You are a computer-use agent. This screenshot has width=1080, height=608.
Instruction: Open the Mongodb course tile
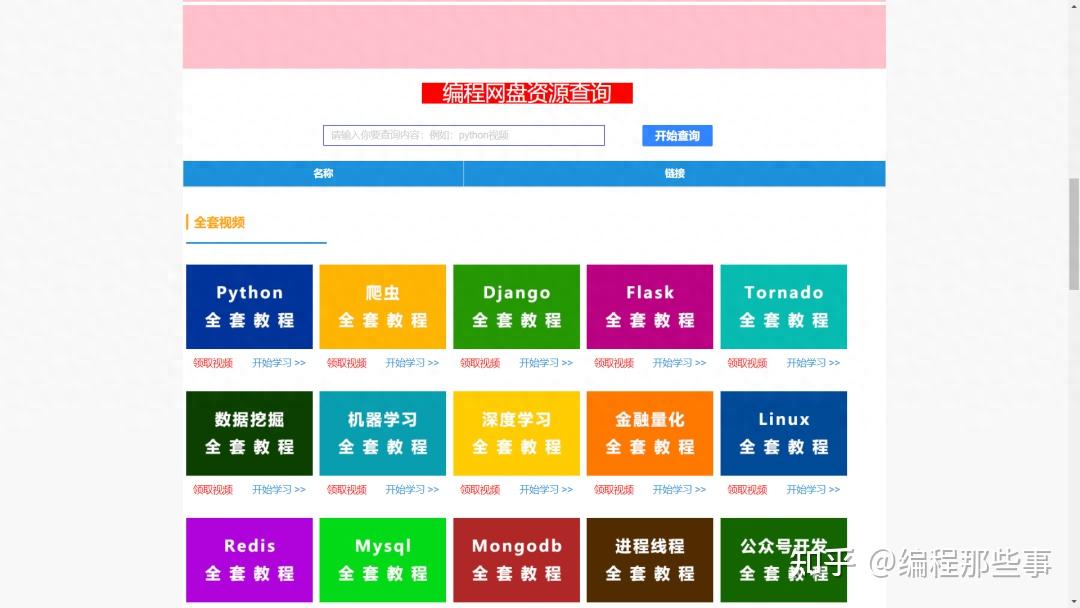click(x=516, y=560)
